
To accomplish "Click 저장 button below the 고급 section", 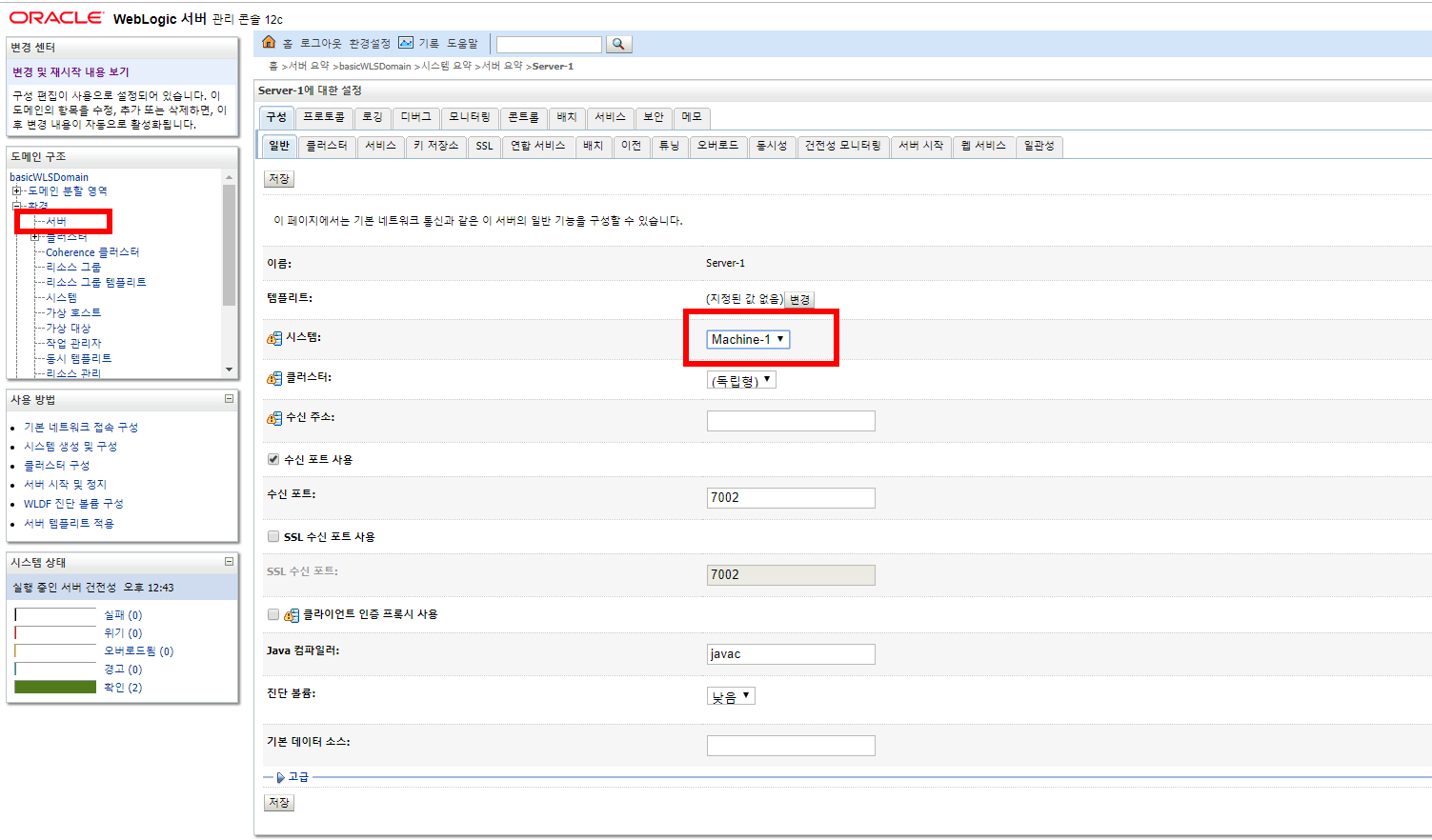I will point(279,803).
